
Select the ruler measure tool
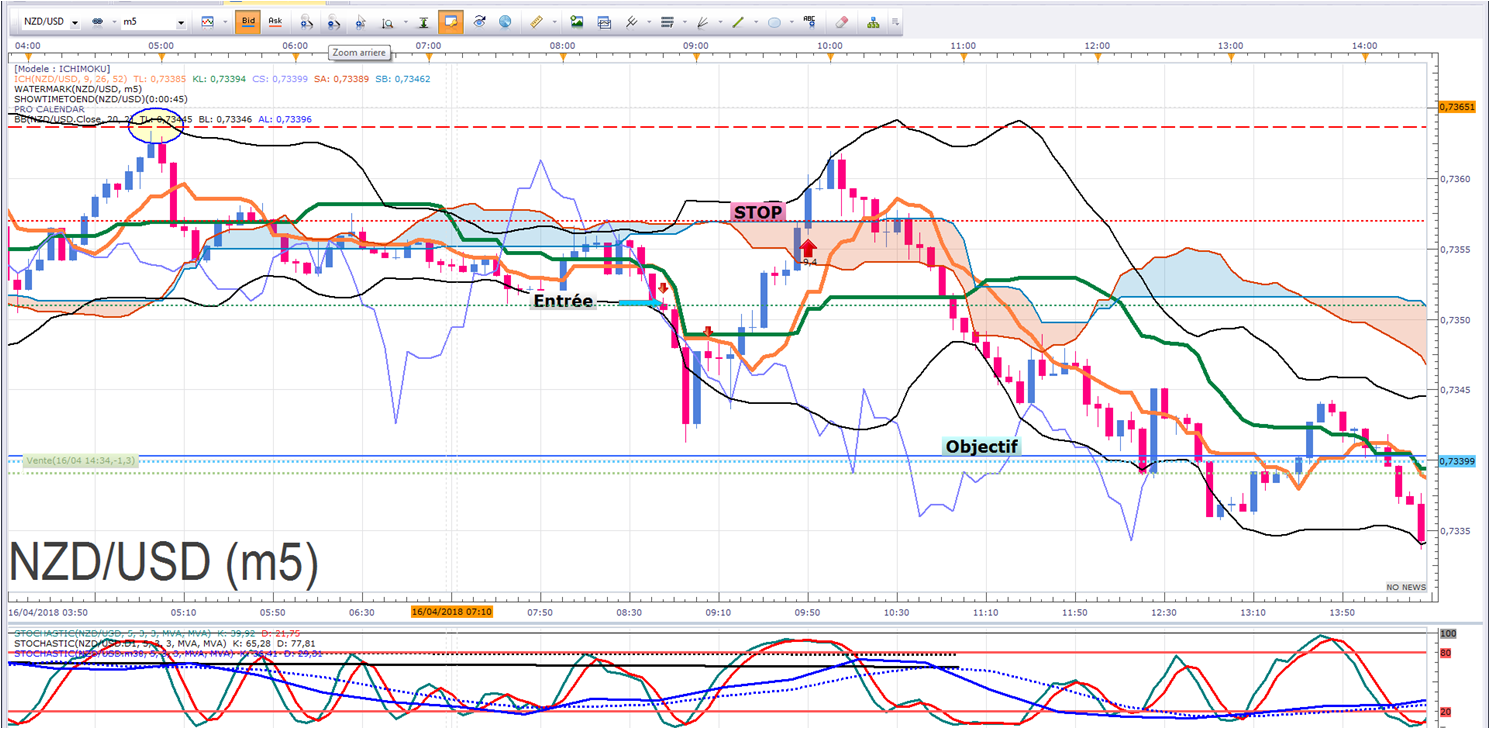pos(535,21)
